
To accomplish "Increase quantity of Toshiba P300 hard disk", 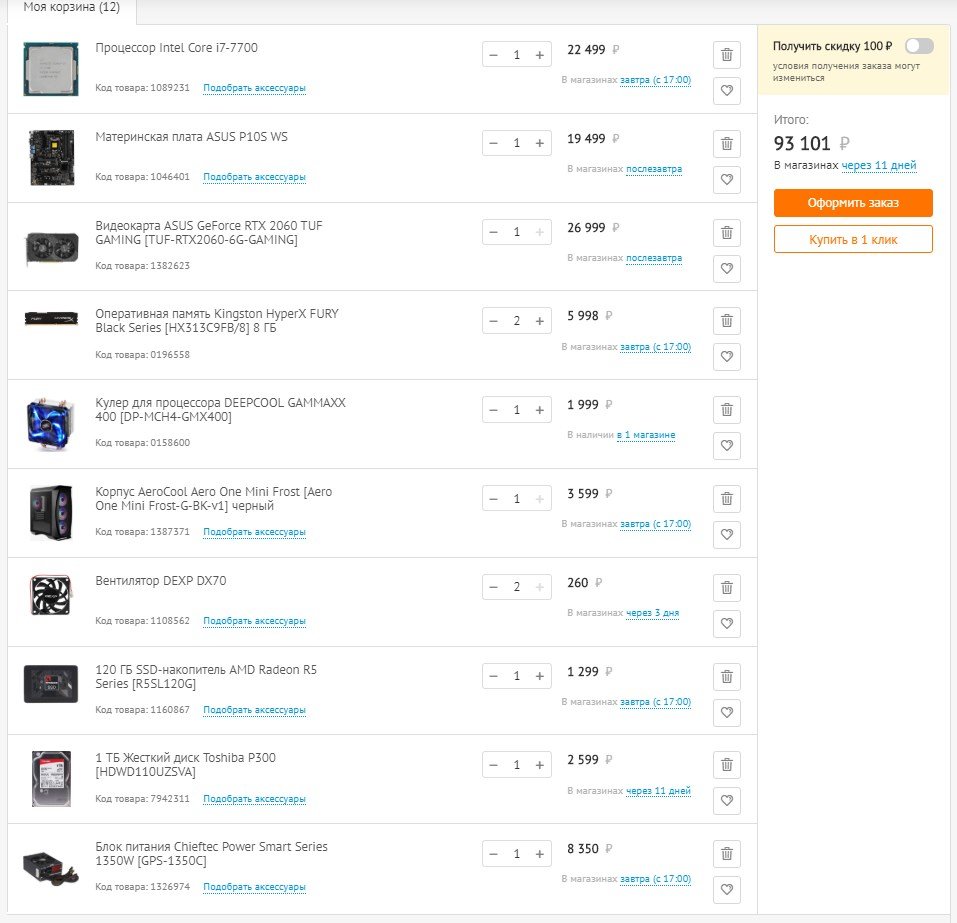I will 540,765.
